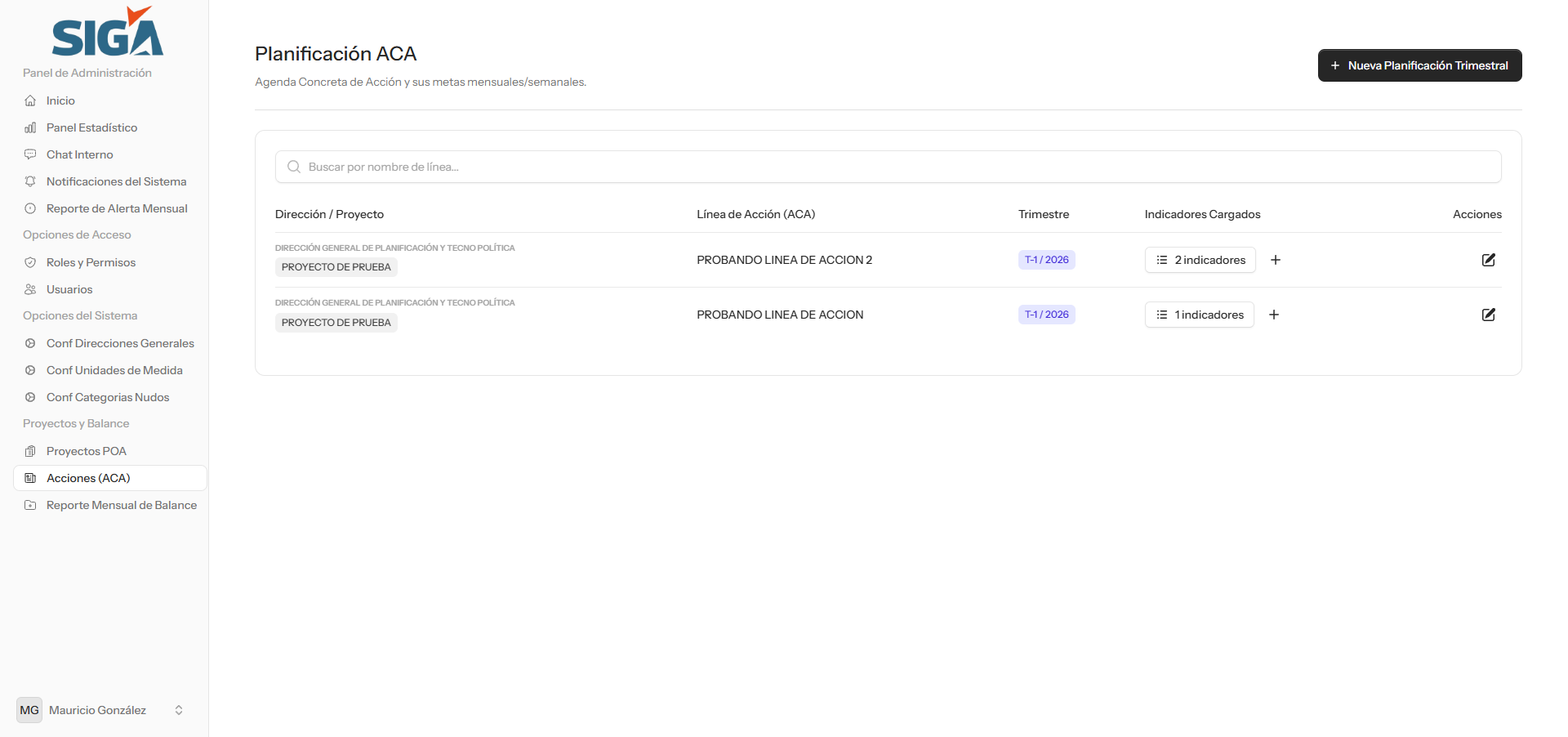
Task: Open the 1 indicadores list
Action: pyautogui.click(x=1199, y=315)
